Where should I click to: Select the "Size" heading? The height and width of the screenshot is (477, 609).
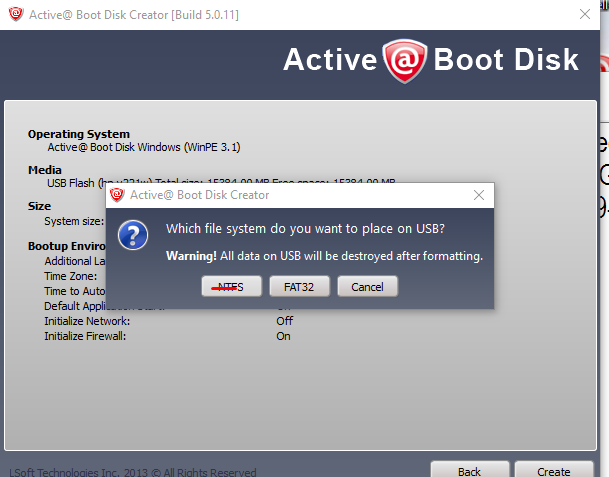(39, 206)
